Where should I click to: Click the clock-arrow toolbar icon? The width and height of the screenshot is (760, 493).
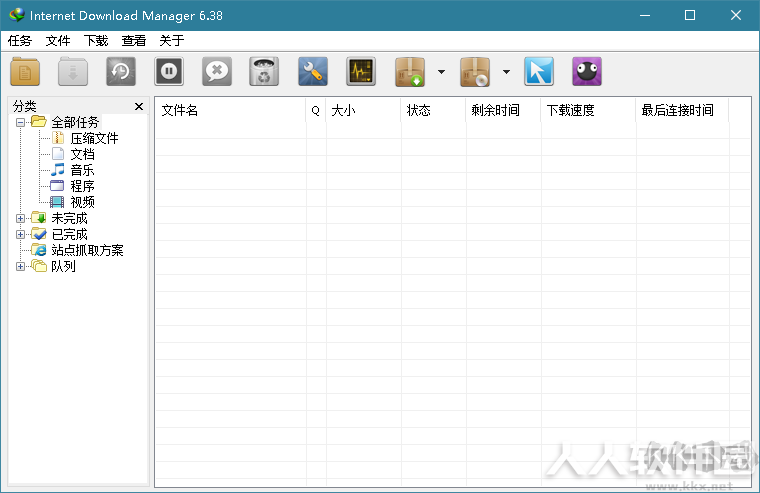click(121, 72)
